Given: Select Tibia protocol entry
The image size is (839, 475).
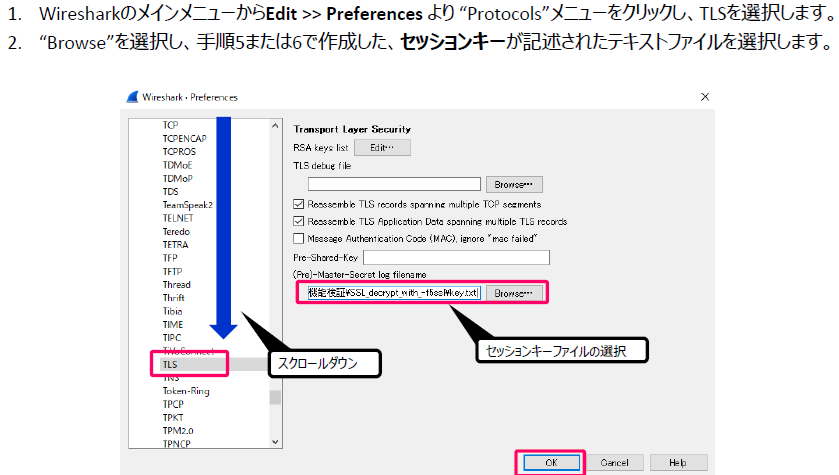Looking at the screenshot, I should coord(172,311).
